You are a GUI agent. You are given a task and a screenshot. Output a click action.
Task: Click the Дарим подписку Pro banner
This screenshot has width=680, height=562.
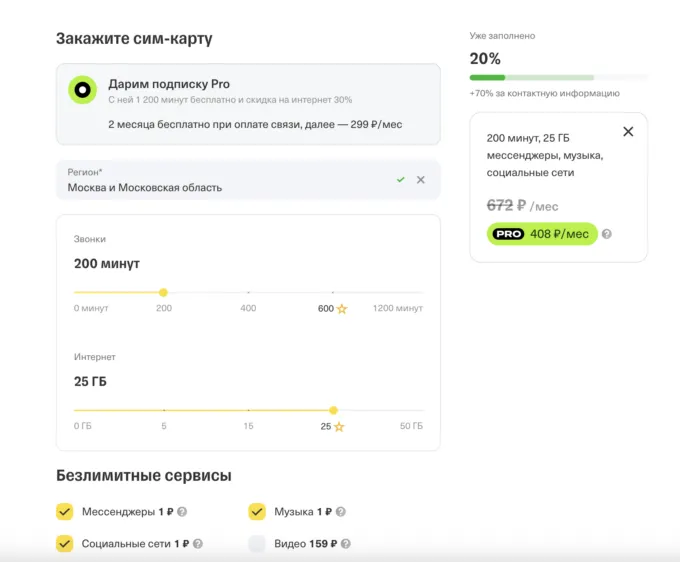click(248, 104)
